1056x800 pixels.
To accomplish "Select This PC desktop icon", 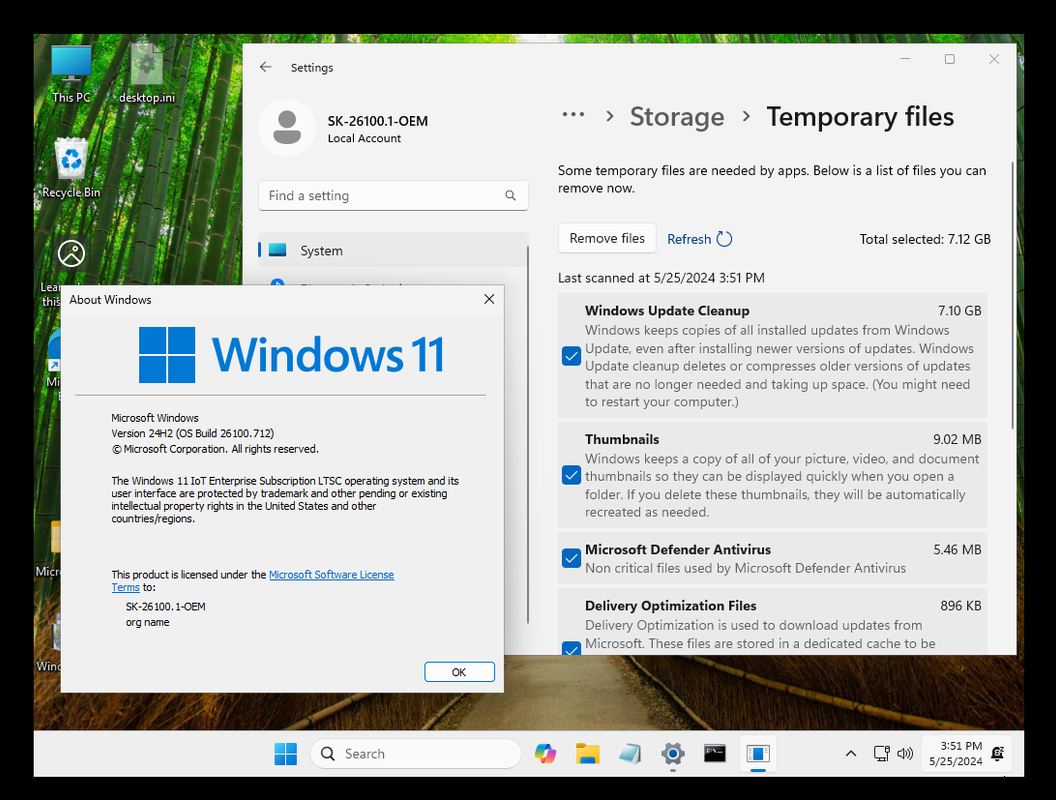I will tap(71, 74).
